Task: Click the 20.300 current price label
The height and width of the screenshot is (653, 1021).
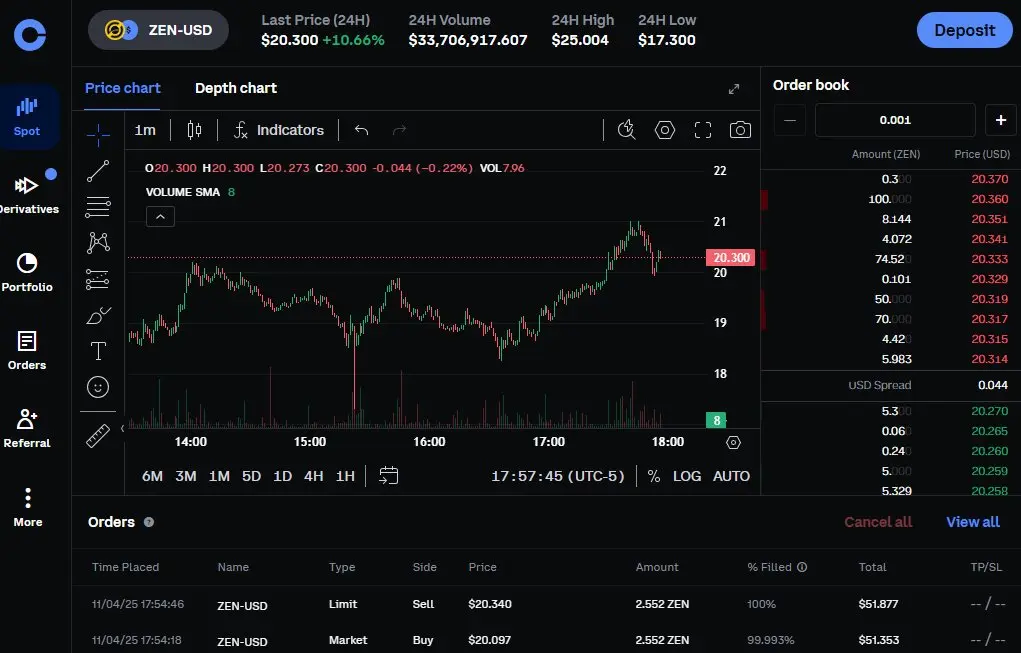Action: pos(731,258)
